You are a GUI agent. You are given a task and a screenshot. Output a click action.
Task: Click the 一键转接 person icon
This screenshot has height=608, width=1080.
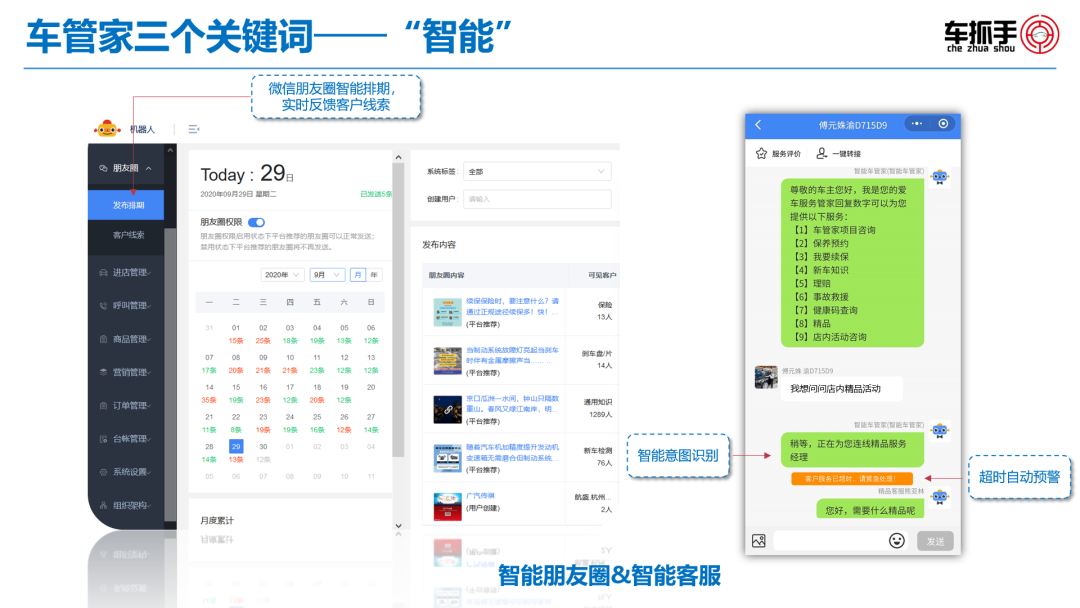point(822,153)
